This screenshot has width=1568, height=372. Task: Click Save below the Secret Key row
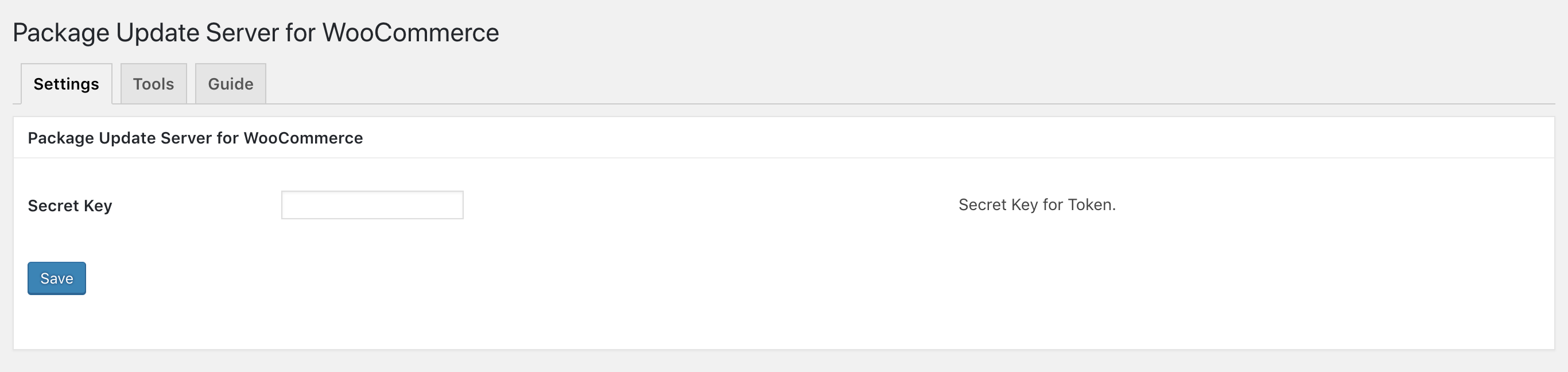point(57,278)
